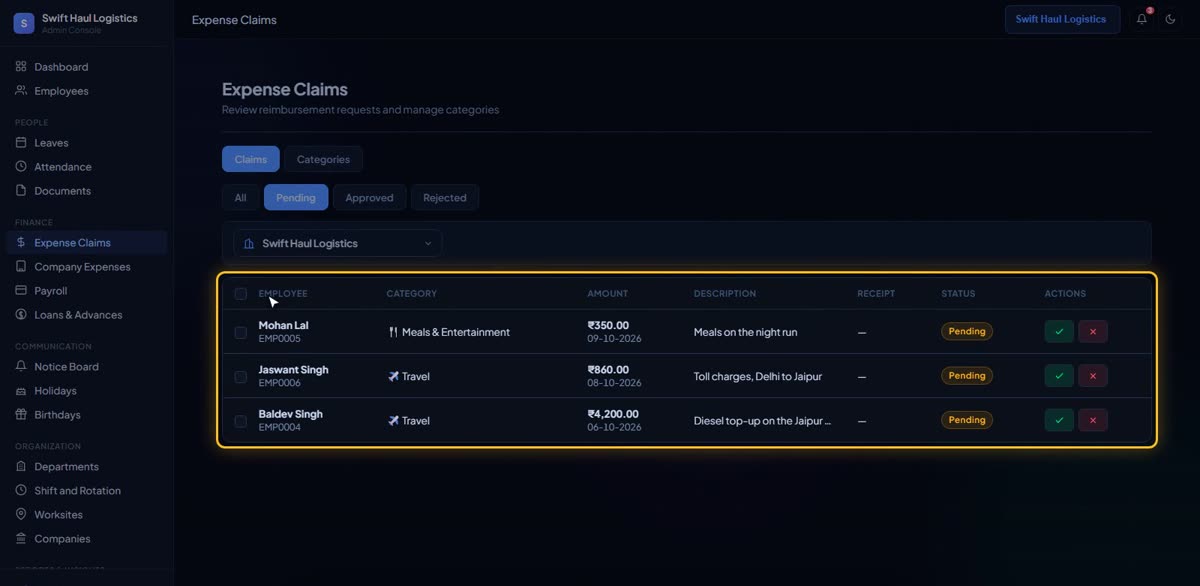Reject Jaswant Singh's claim with red X
Screen dimensions: 1200x586
(x=1093, y=376)
